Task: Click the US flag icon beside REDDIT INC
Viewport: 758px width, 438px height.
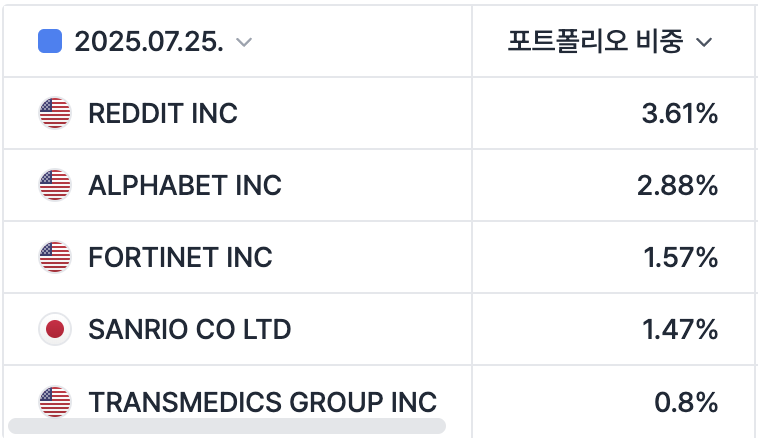Action: [55, 113]
